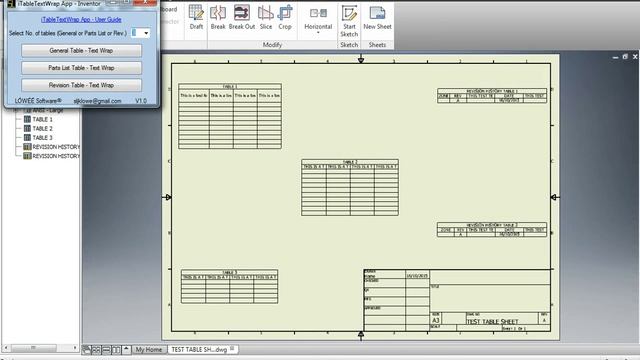Click the browser scrollbar right arrow
Viewport: 640px width, 360px height.
(x=75, y=348)
